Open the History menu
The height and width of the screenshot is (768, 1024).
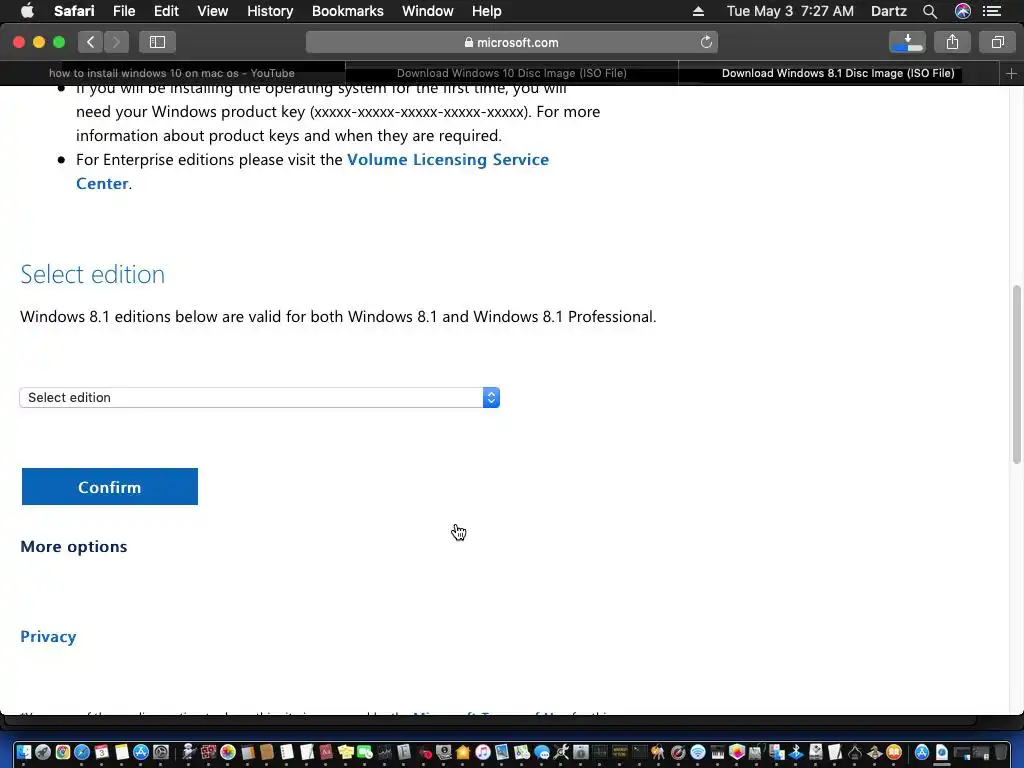(270, 11)
